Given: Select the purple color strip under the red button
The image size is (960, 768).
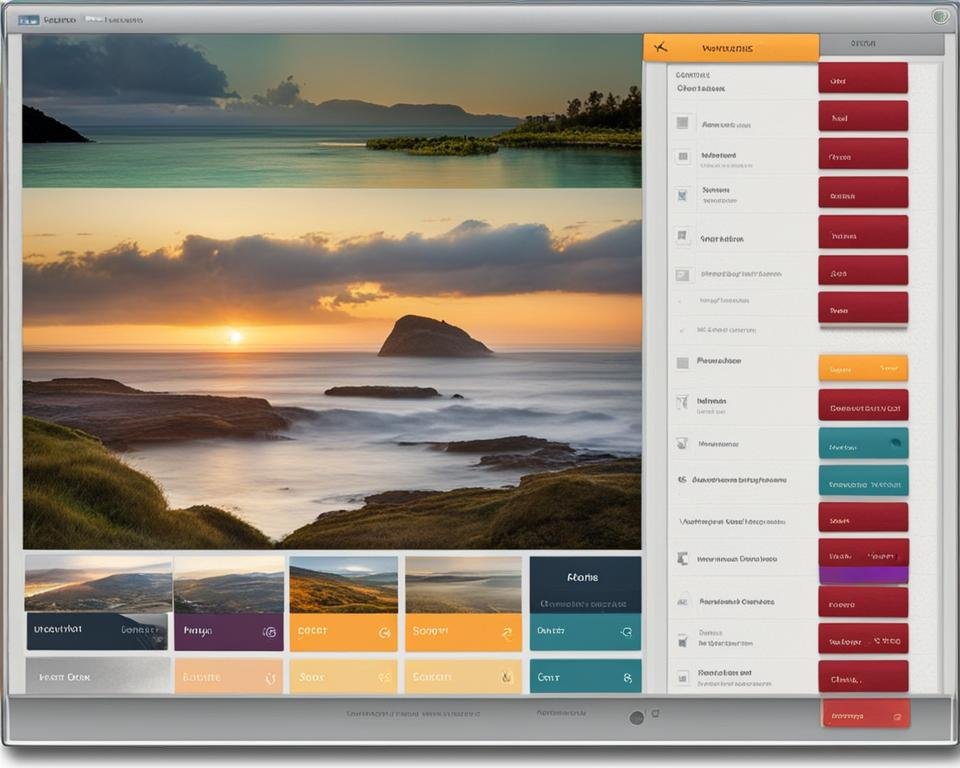Looking at the screenshot, I should (x=863, y=572).
